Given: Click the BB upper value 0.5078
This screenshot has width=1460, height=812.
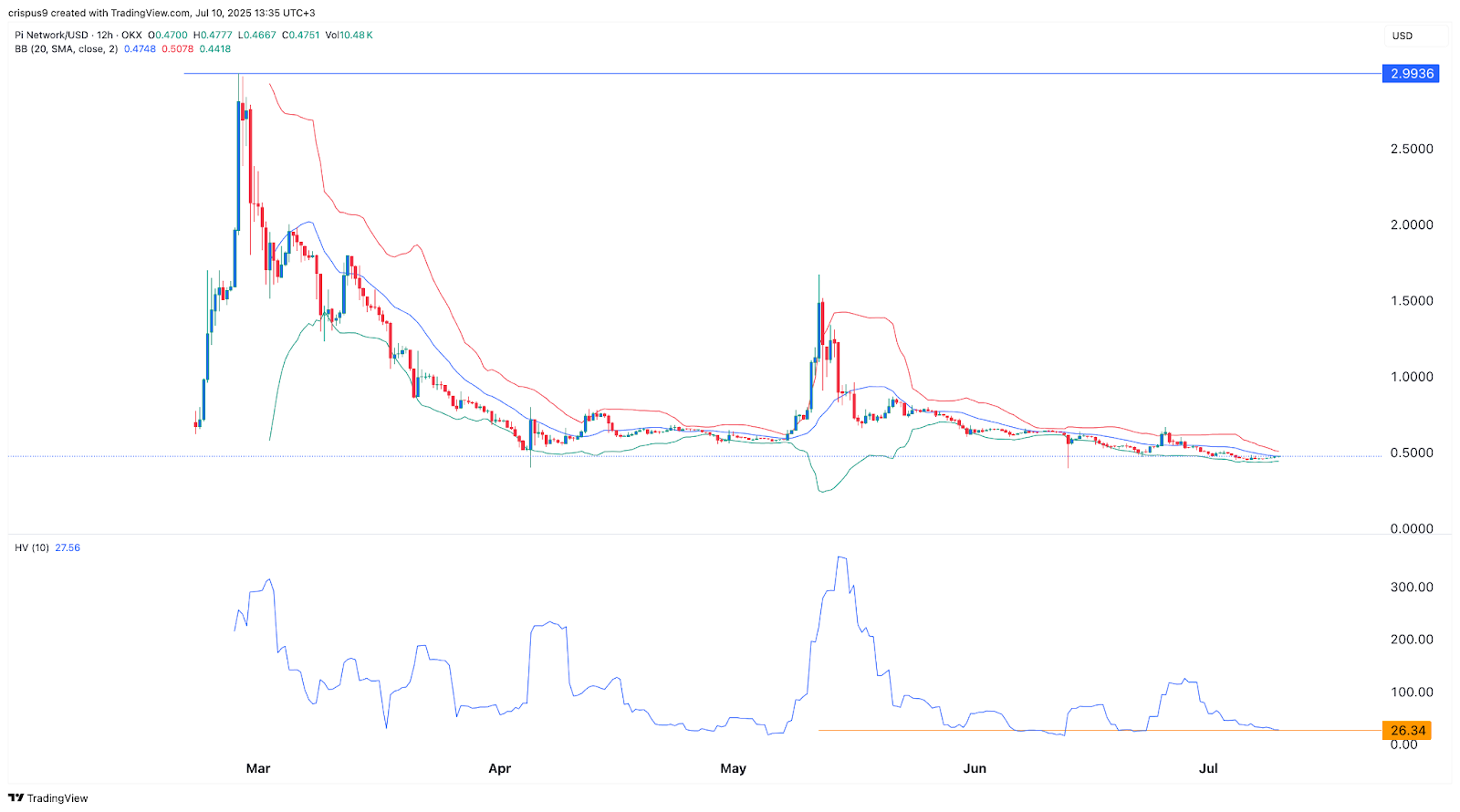Looking at the screenshot, I should (x=177, y=49).
